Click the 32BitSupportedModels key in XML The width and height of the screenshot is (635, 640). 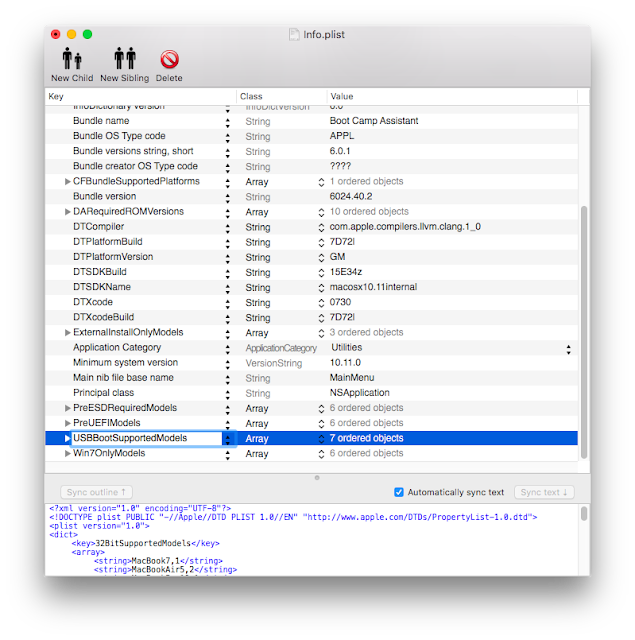click(143, 543)
